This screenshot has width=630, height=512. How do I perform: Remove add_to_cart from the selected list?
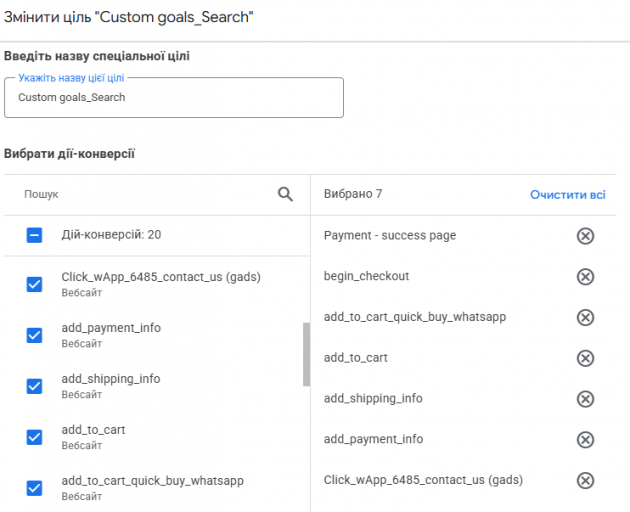[585, 358]
